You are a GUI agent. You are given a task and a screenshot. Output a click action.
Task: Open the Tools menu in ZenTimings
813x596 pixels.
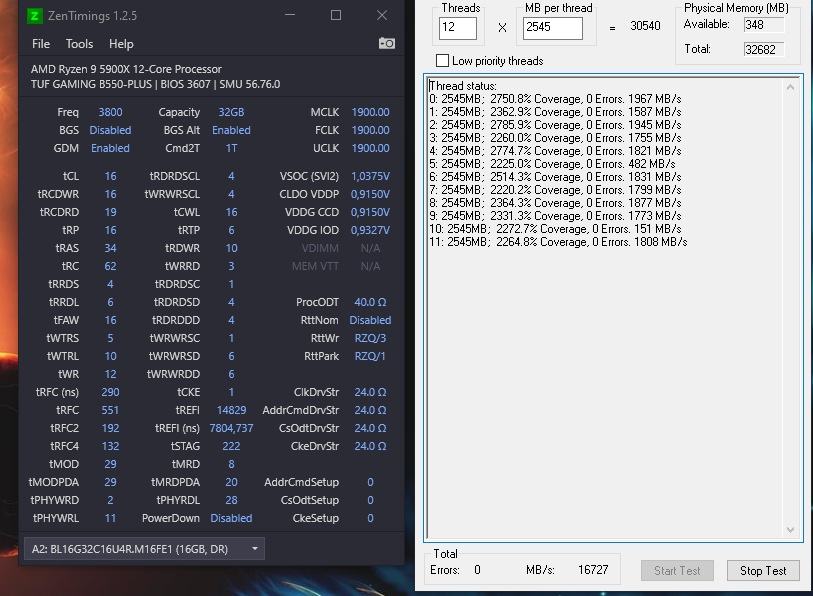79,44
